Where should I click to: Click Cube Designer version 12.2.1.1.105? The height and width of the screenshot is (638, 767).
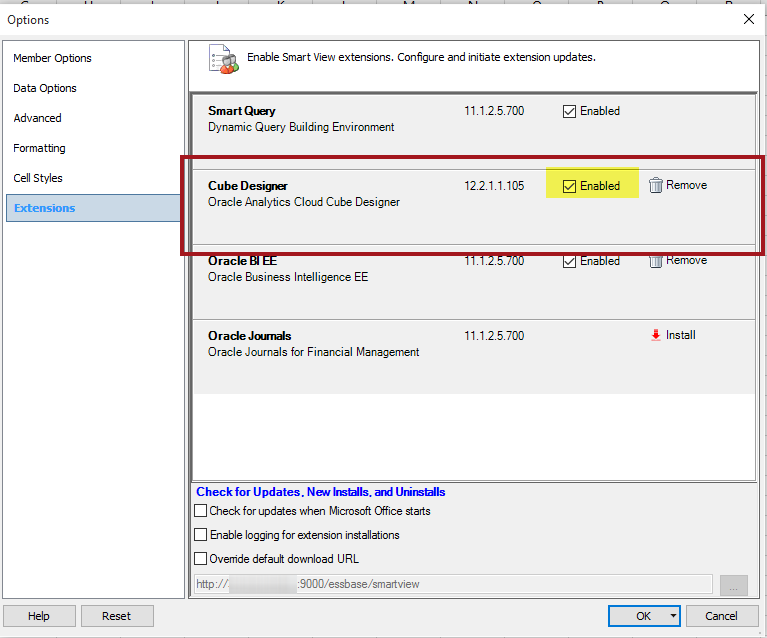[494, 186]
